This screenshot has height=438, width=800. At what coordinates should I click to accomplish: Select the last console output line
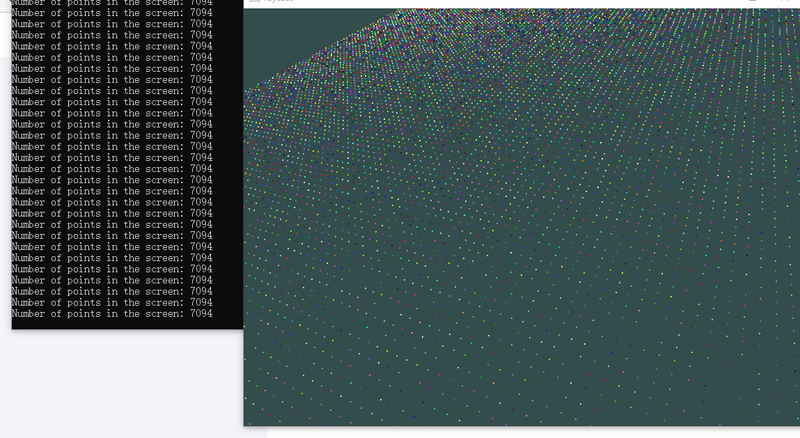click(112, 313)
